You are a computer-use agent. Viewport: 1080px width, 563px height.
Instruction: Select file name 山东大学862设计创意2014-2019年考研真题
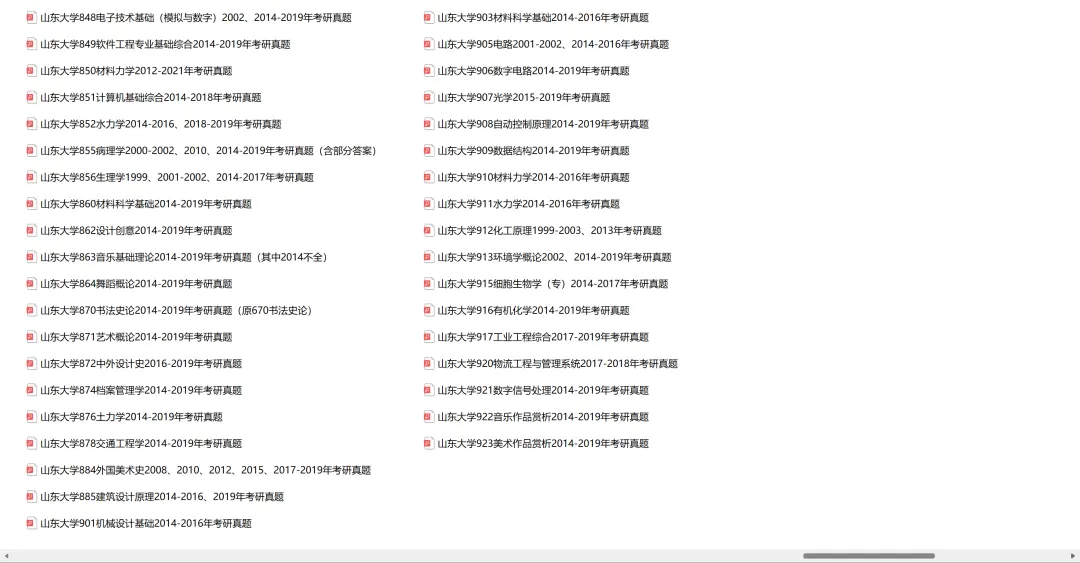click(x=136, y=230)
